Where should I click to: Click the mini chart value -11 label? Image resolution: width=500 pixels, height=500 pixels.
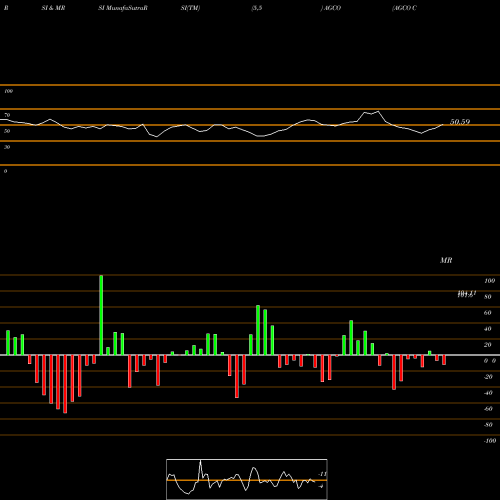322,474
